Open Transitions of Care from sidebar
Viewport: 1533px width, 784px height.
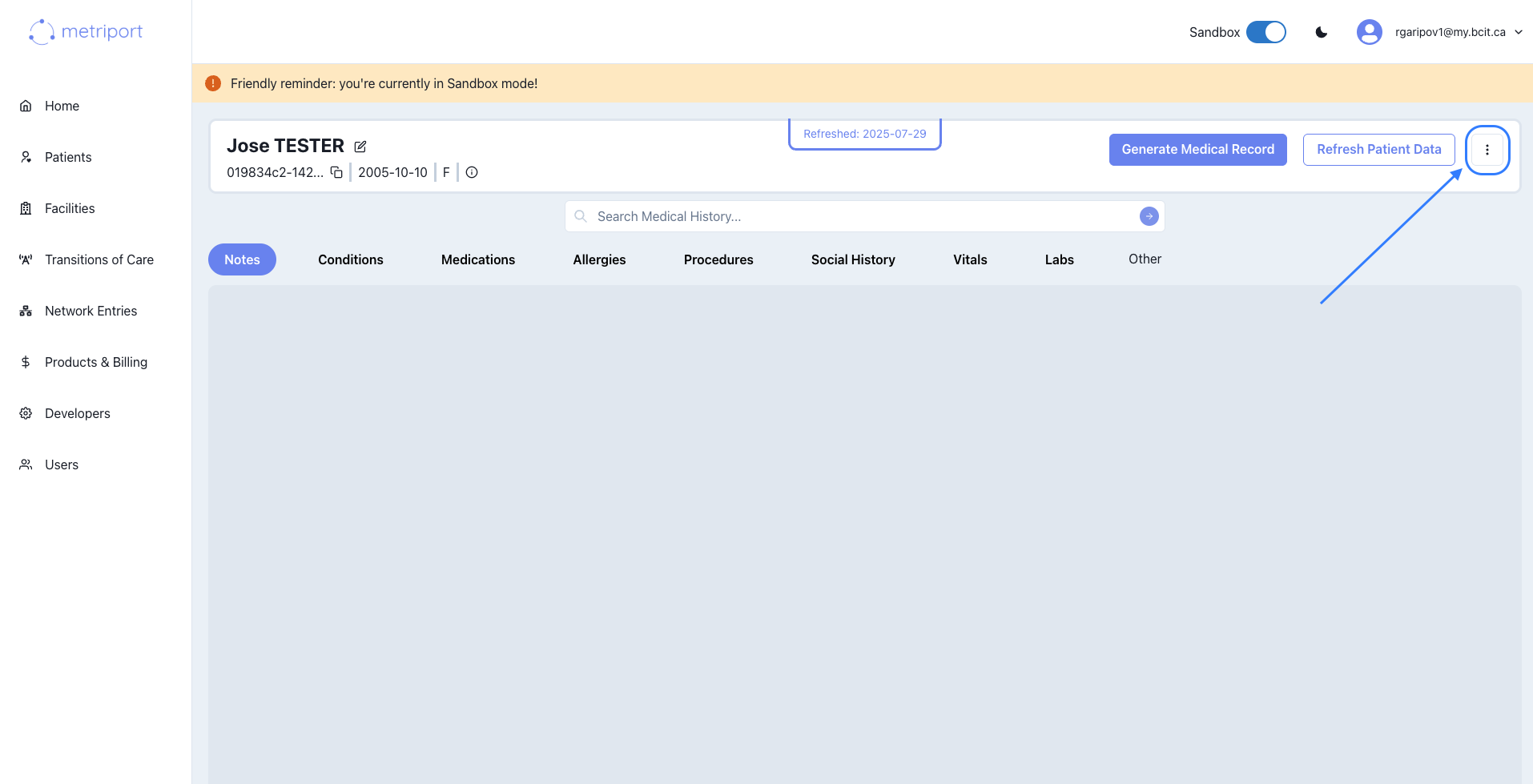pyautogui.click(x=25, y=259)
